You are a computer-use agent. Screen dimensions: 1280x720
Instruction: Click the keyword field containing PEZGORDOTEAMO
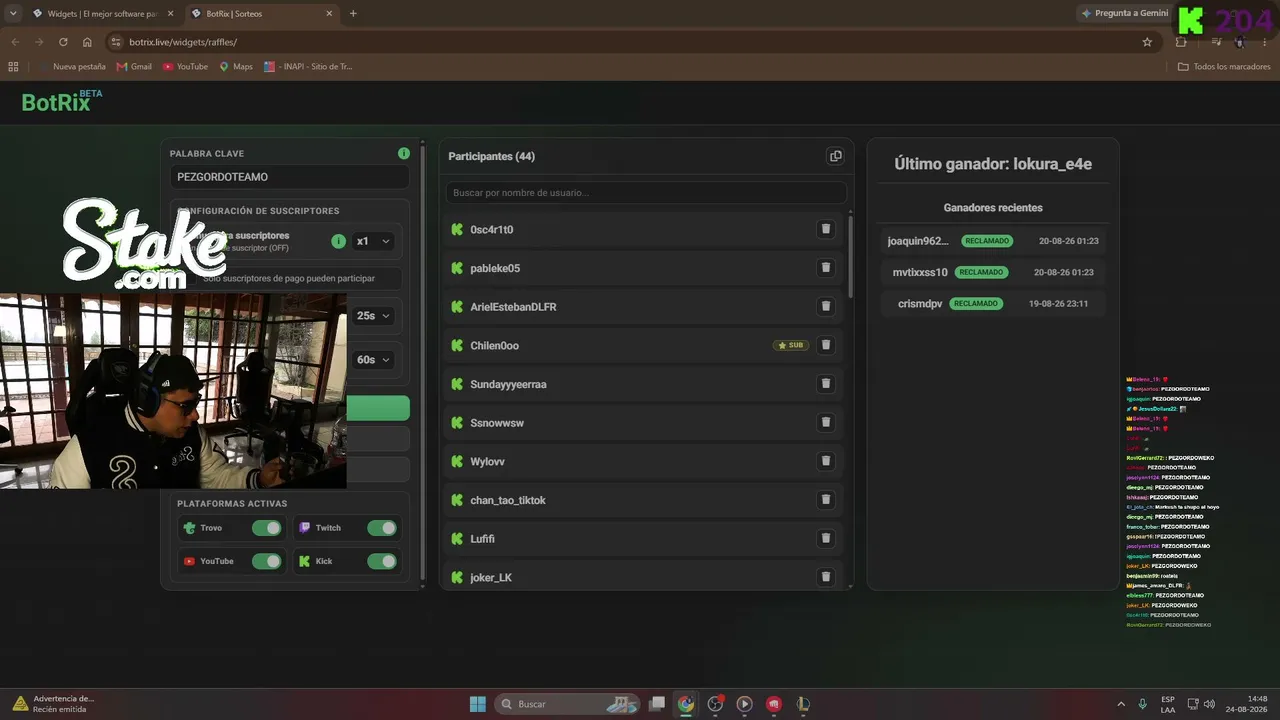click(289, 177)
